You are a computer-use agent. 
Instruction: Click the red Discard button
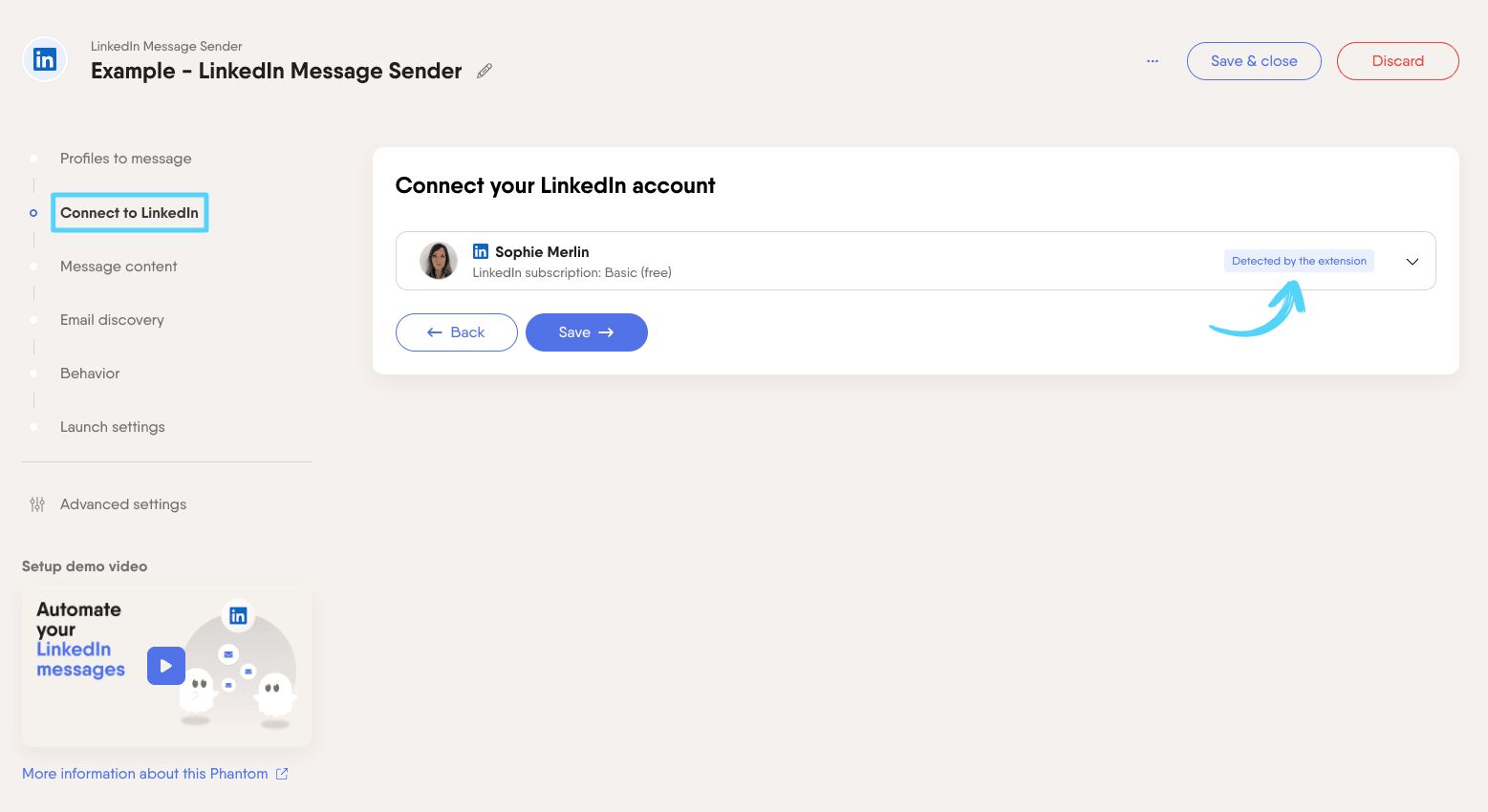pyautogui.click(x=1398, y=61)
